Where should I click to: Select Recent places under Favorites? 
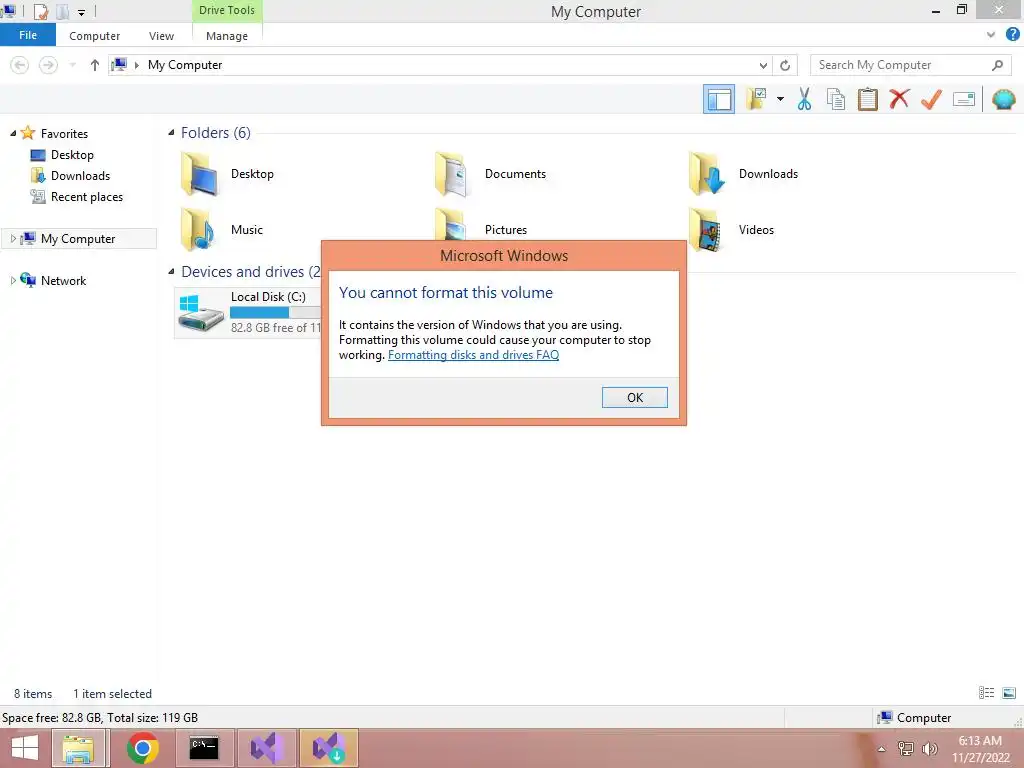tap(87, 197)
